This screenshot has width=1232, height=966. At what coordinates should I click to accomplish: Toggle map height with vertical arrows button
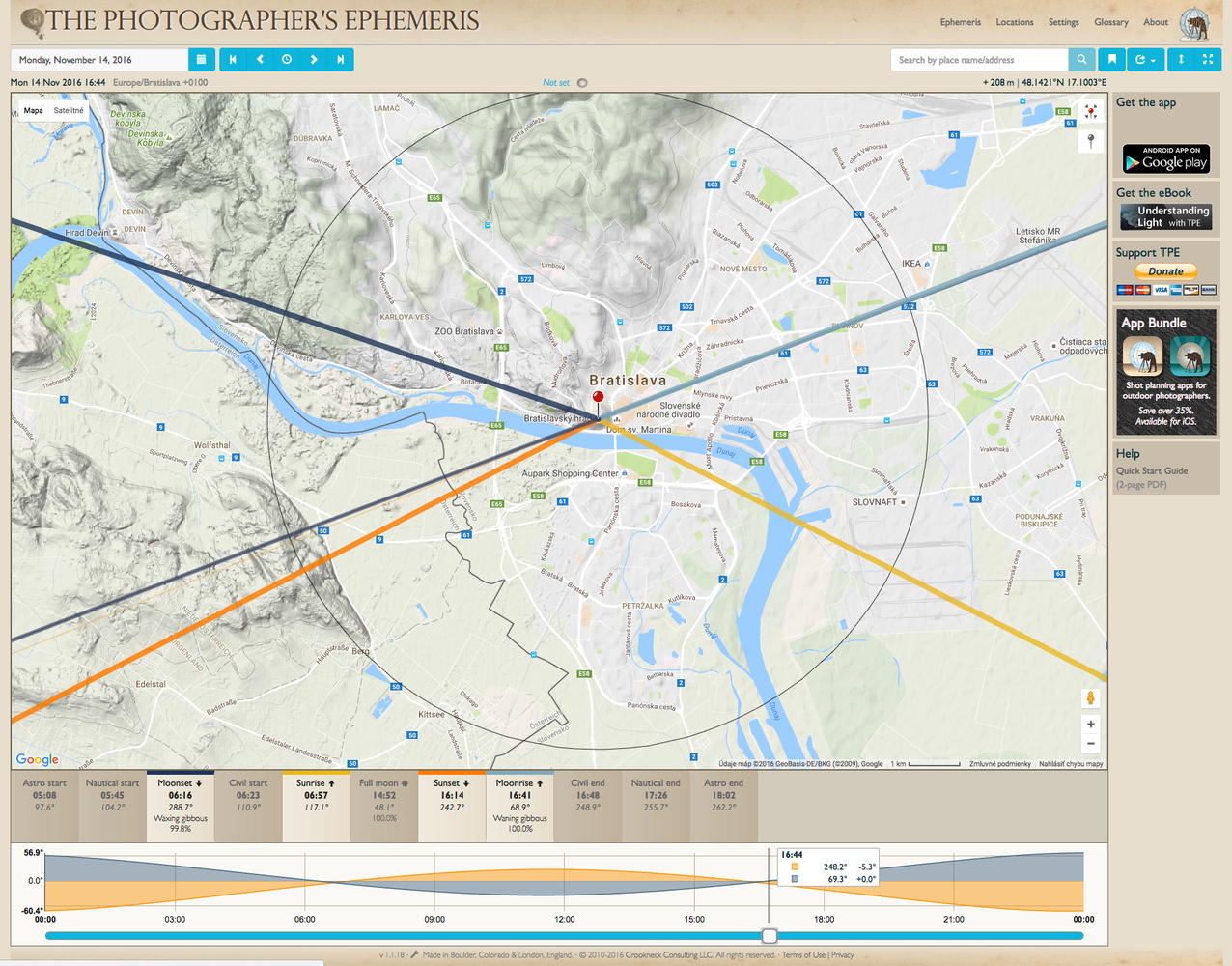click(x=1181, y=60)
